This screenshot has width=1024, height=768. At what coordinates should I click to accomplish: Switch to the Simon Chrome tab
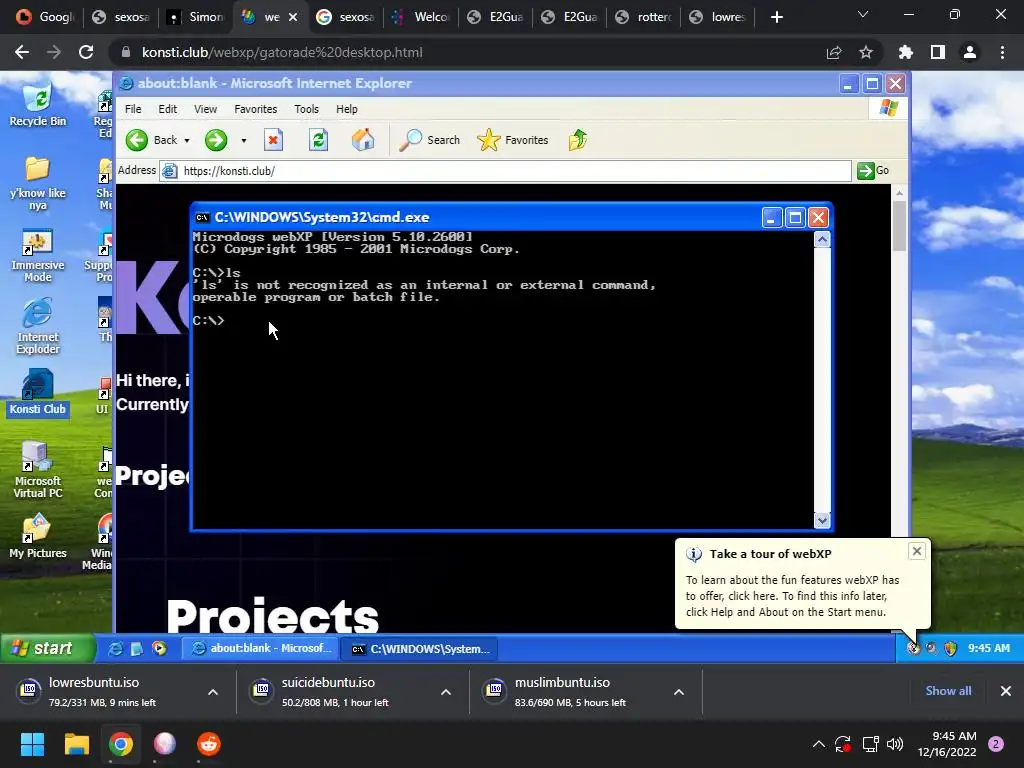coord(196,17)
